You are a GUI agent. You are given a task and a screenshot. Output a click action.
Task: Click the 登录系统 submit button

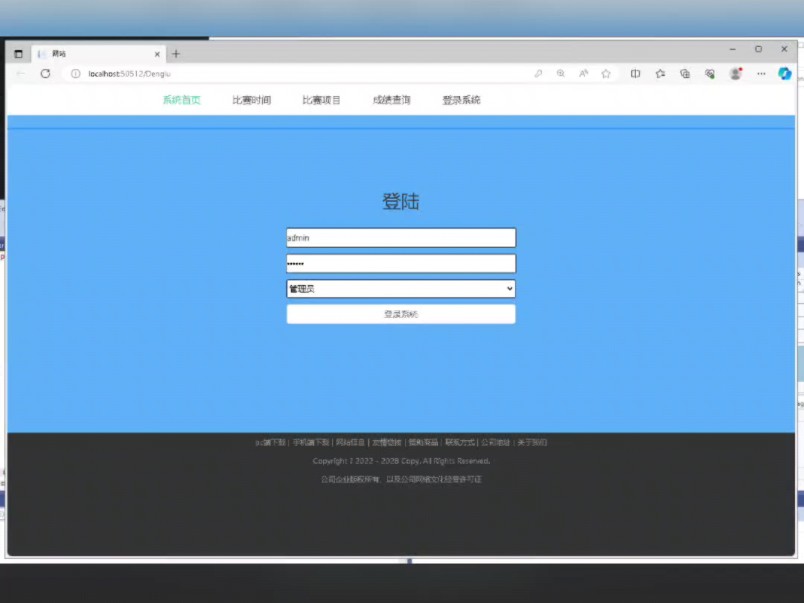pyautogui.click(x=401, y=314)
